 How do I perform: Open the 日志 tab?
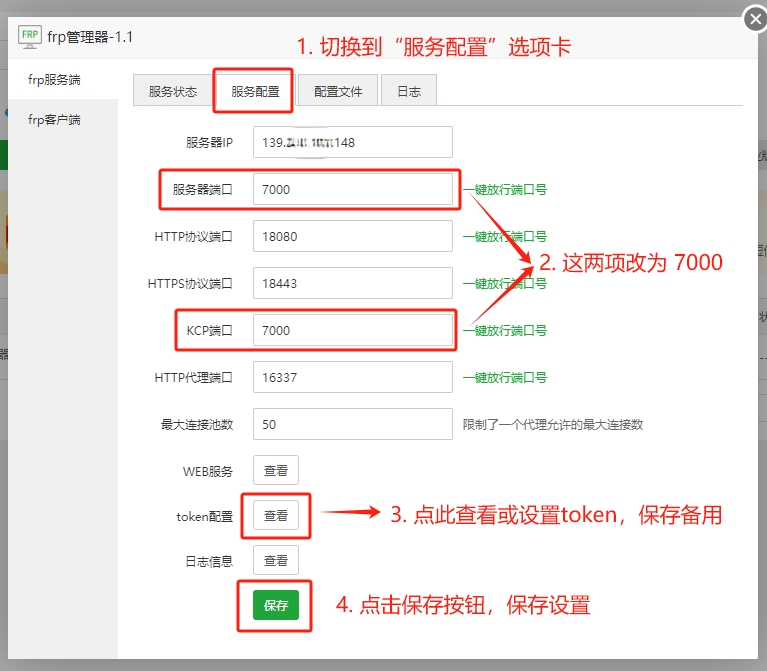coord(408,91)
